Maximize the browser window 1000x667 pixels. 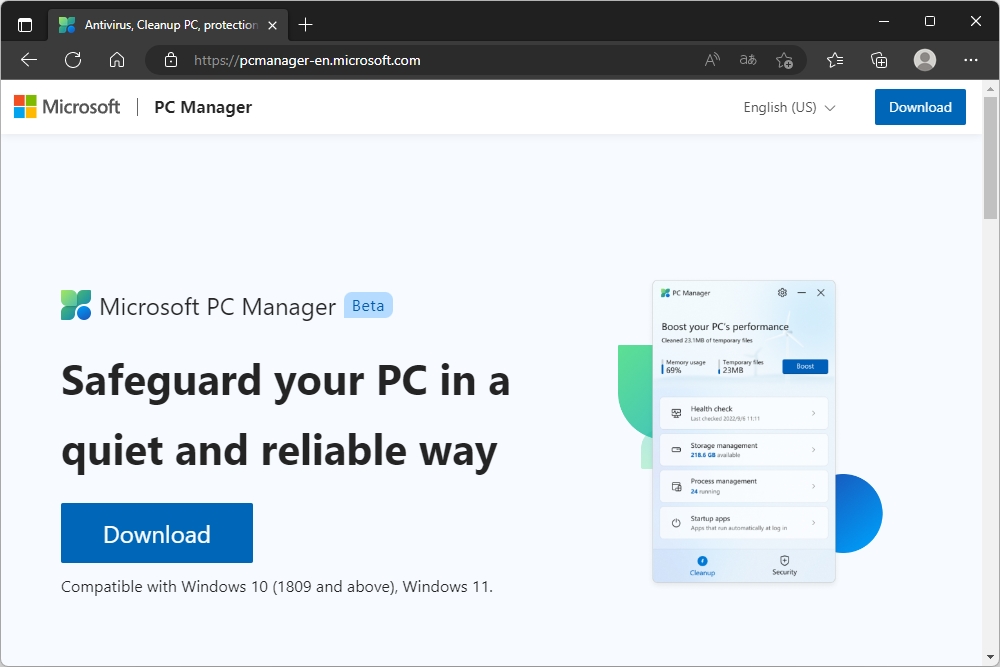tap(930, 21)
